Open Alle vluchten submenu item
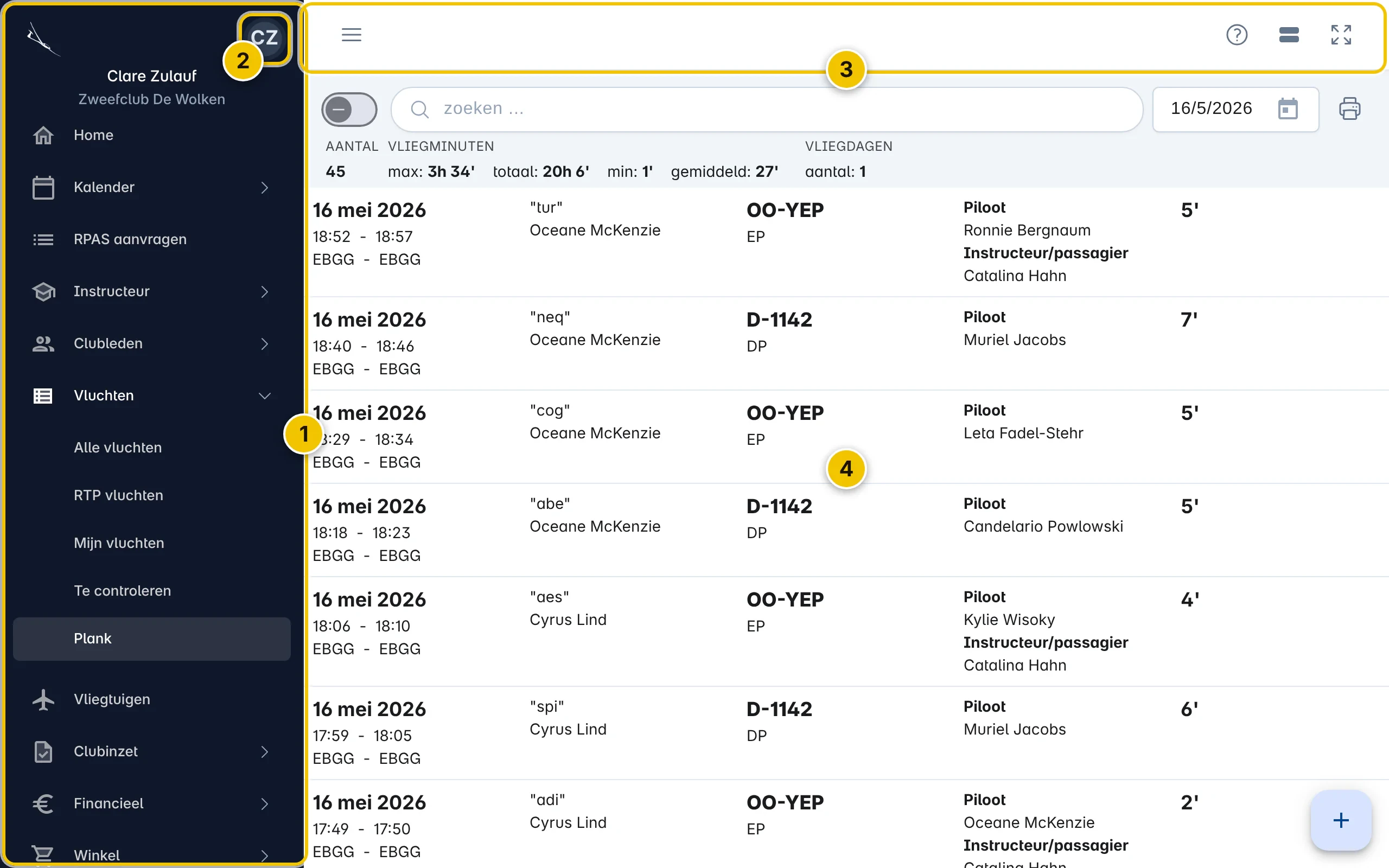The image size is (1389, 868). (x=151, y=448)
